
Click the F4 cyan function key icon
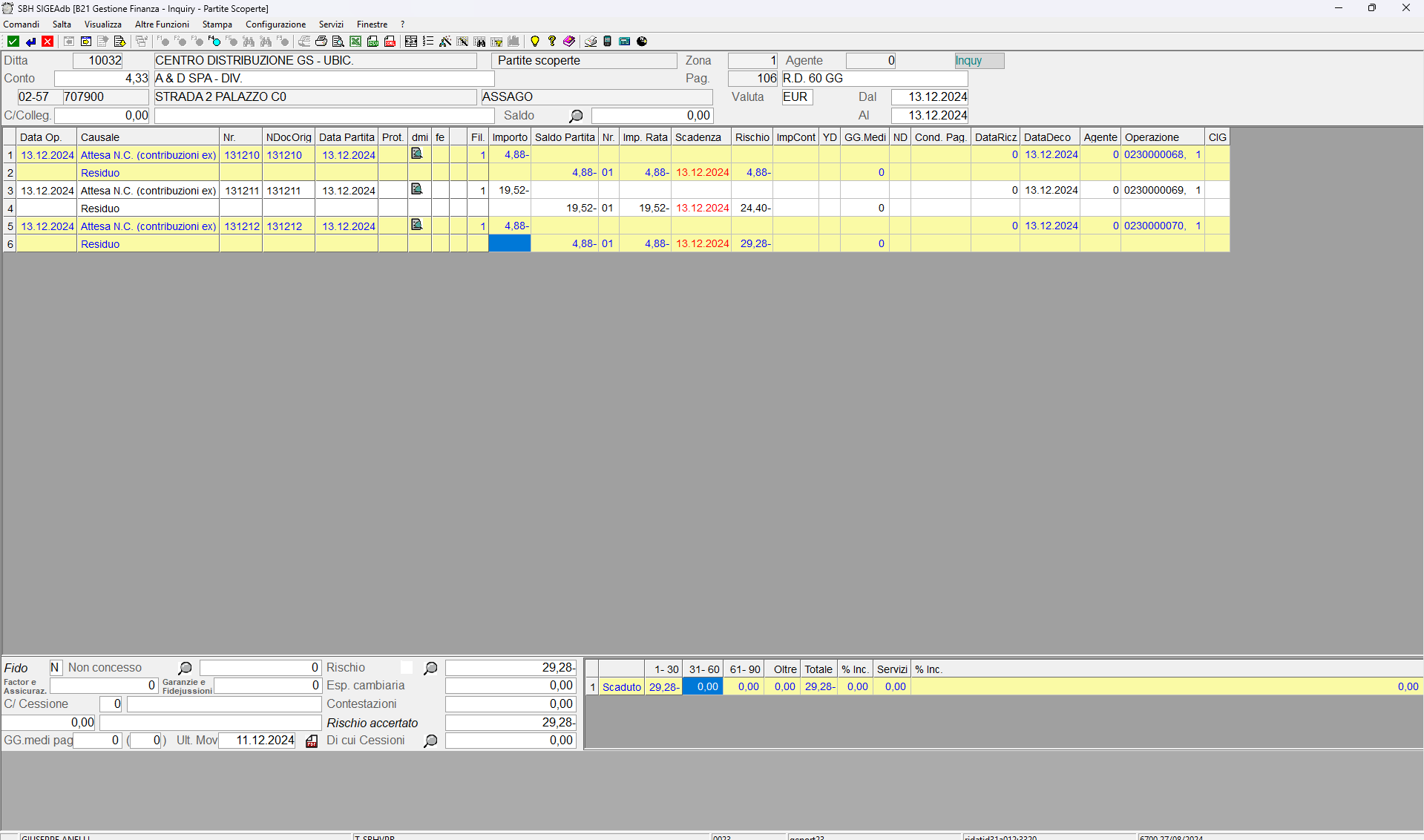214,42
